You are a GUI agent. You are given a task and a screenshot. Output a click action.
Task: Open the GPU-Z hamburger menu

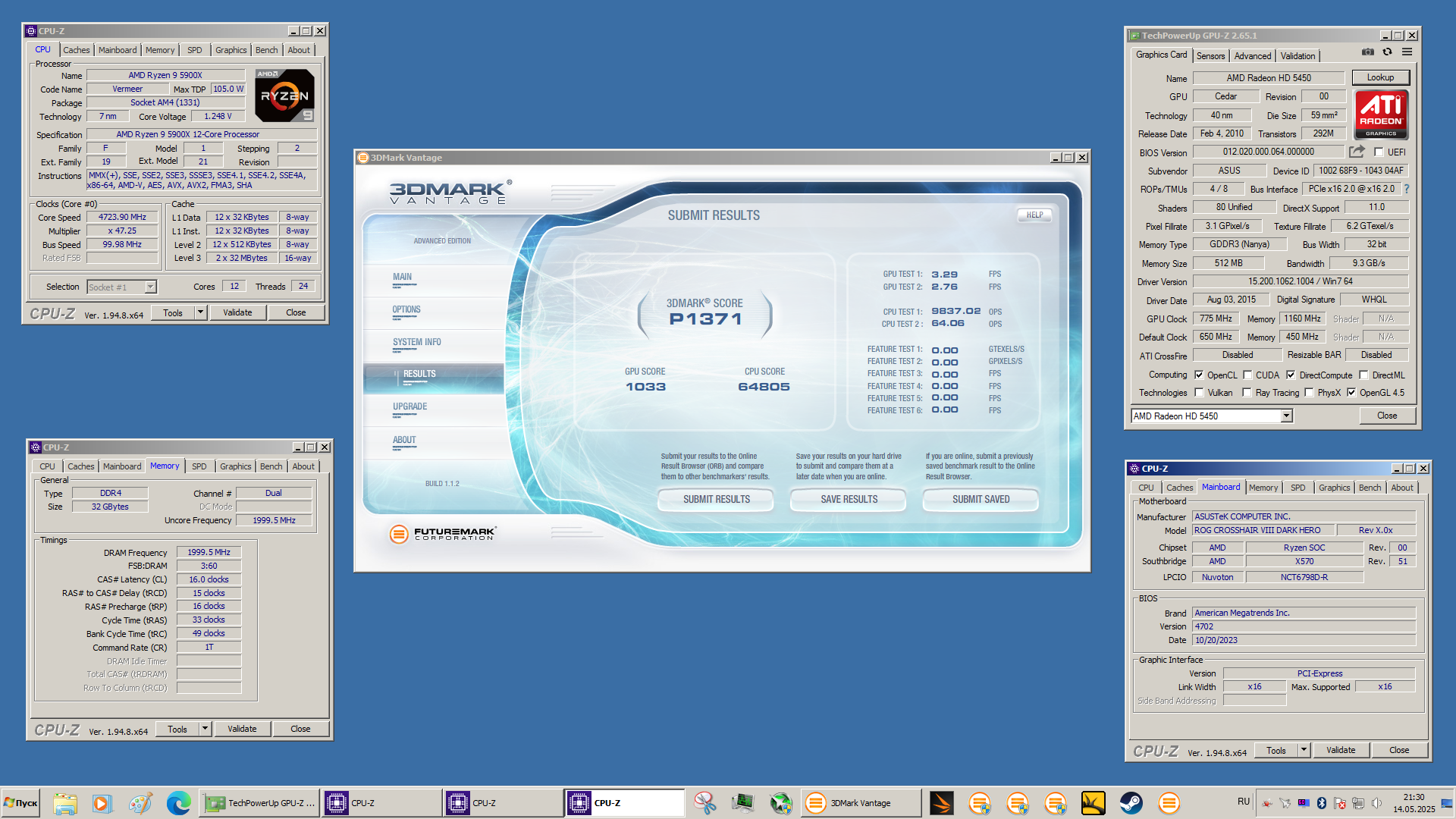coord(1407,52)
